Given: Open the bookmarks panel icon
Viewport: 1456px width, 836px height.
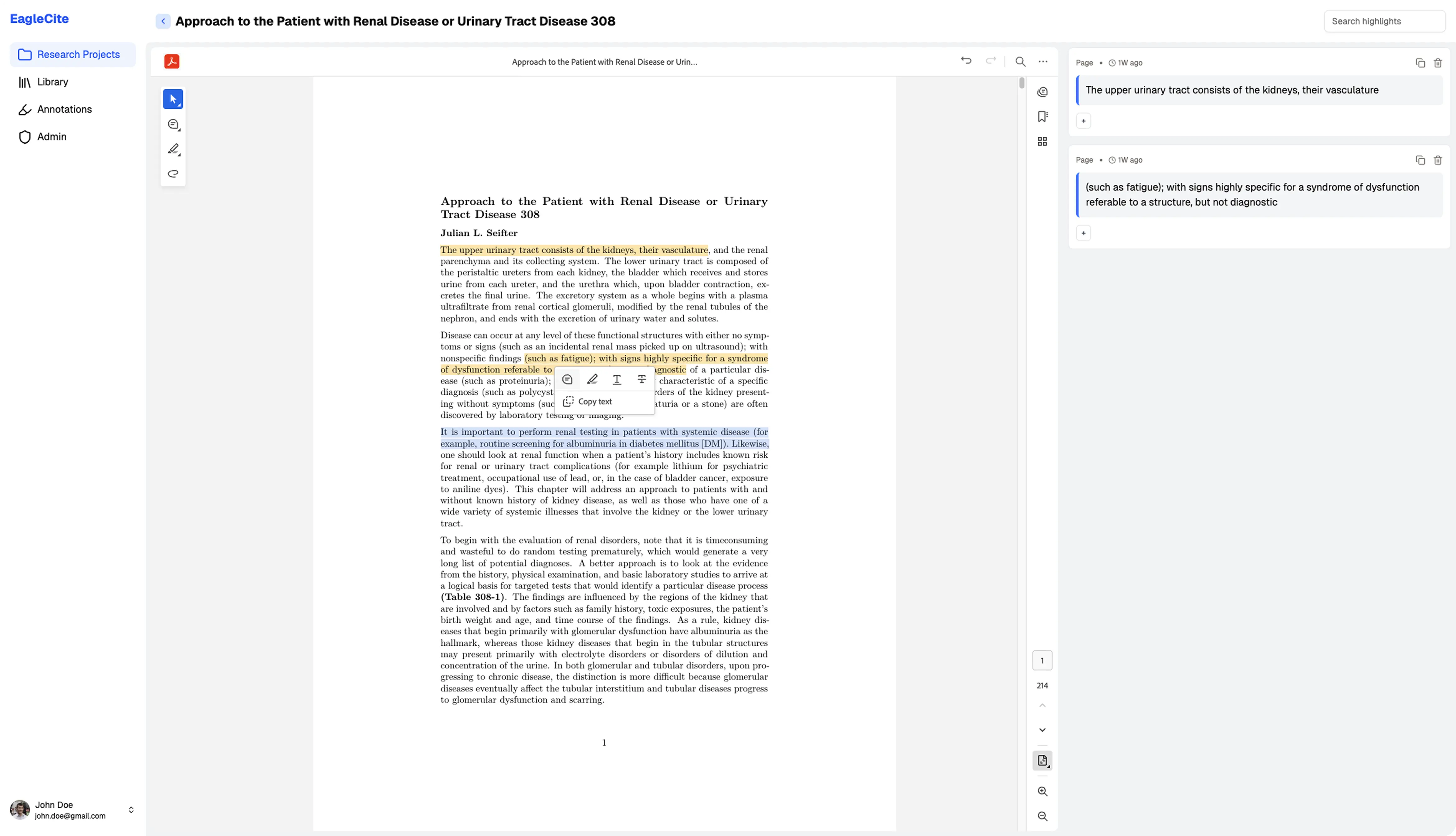Looking at the screenshot, I should [1042, 116].
